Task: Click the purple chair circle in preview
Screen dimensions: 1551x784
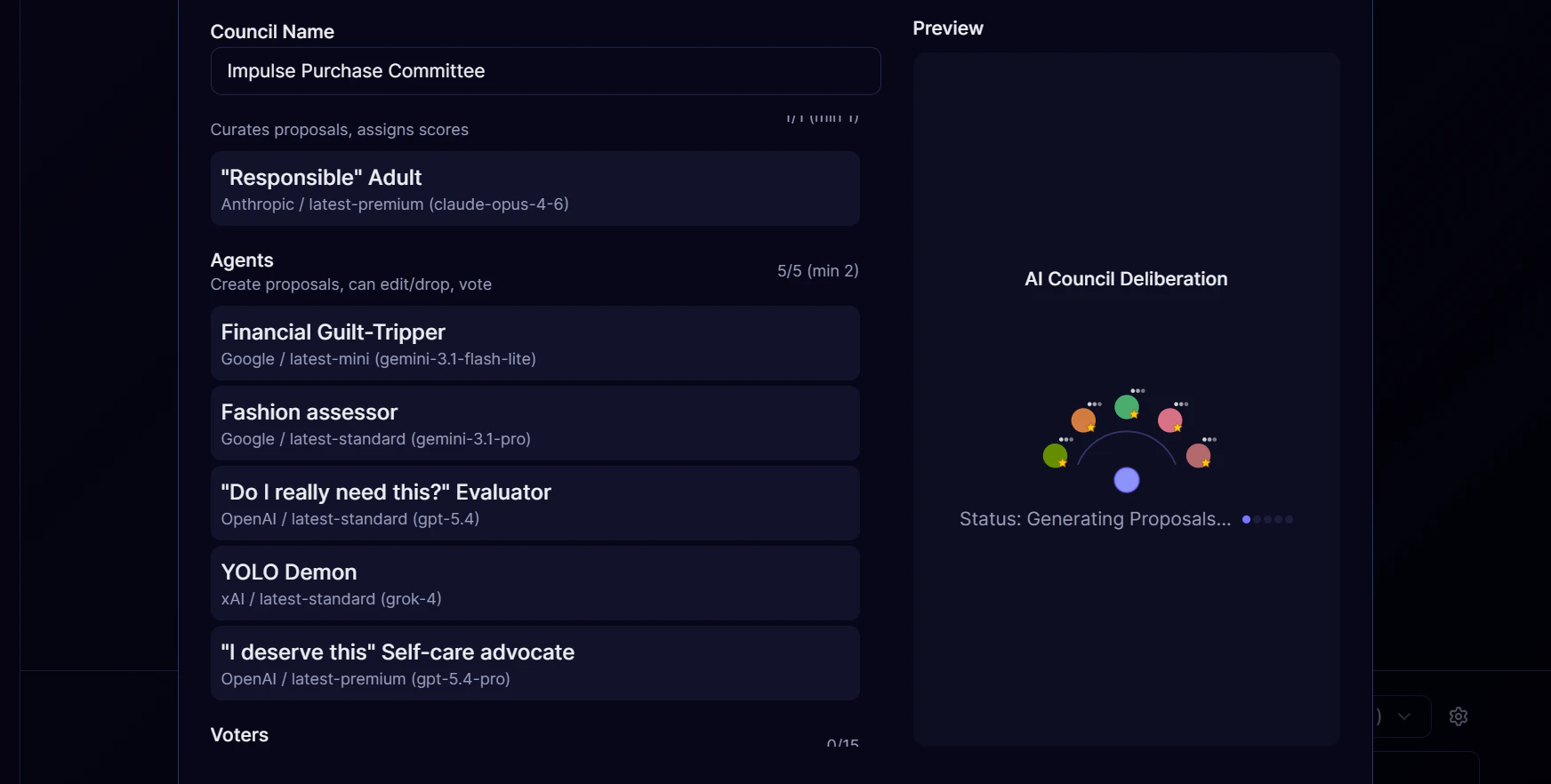Action: [x=1127, y=480]
